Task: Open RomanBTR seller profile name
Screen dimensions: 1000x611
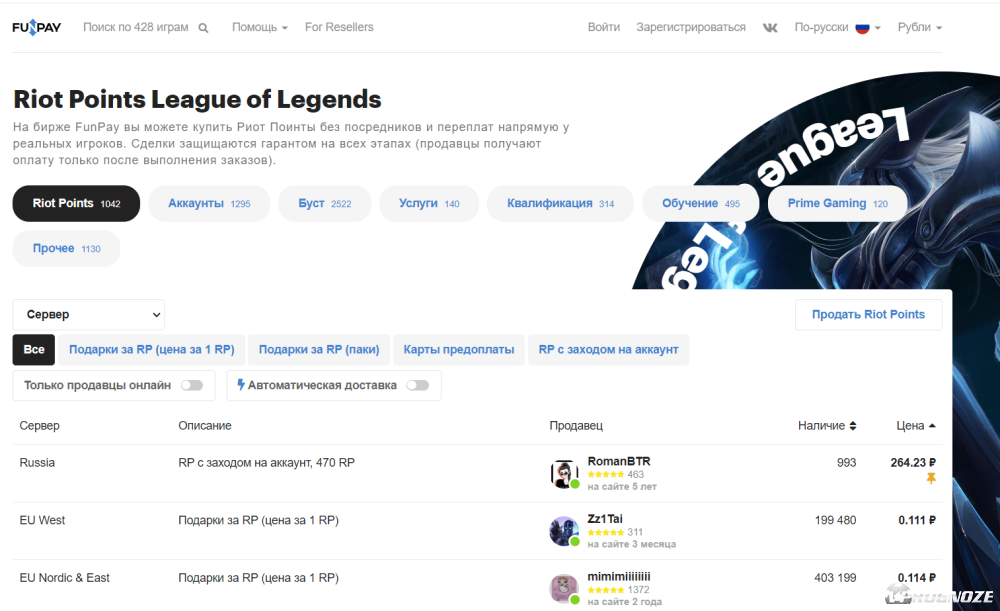Action: point(619,461)
